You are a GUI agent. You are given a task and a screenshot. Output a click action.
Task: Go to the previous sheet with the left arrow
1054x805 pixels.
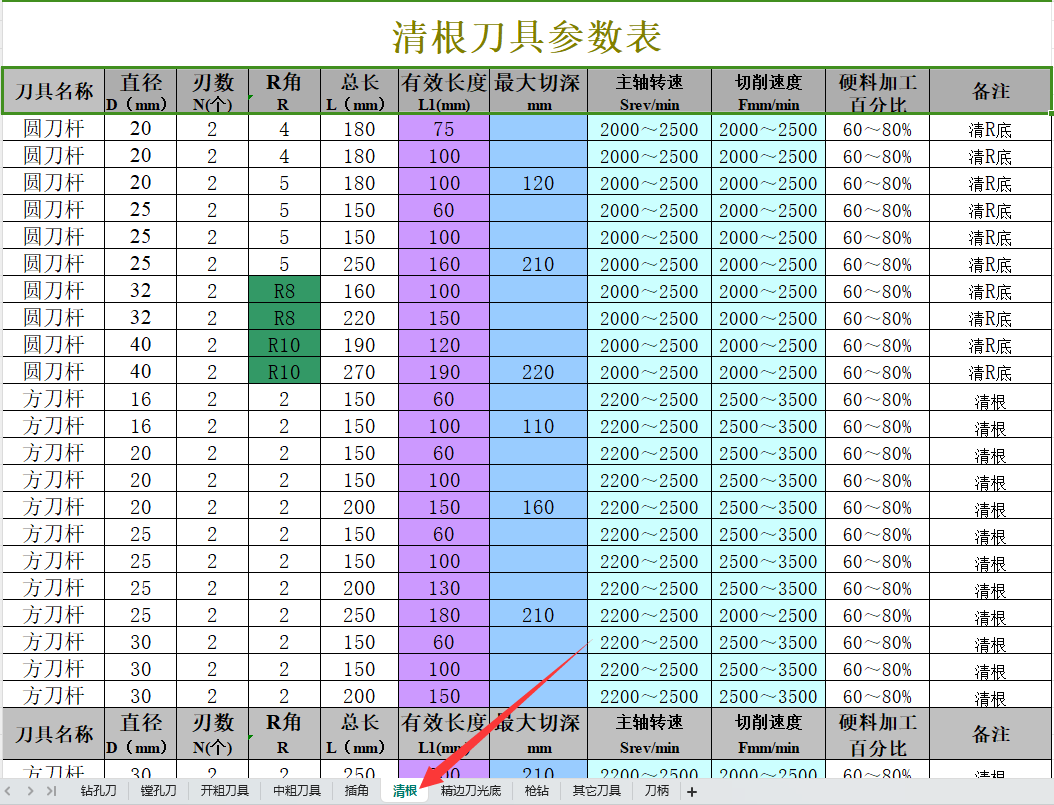[x=8, y=791]
